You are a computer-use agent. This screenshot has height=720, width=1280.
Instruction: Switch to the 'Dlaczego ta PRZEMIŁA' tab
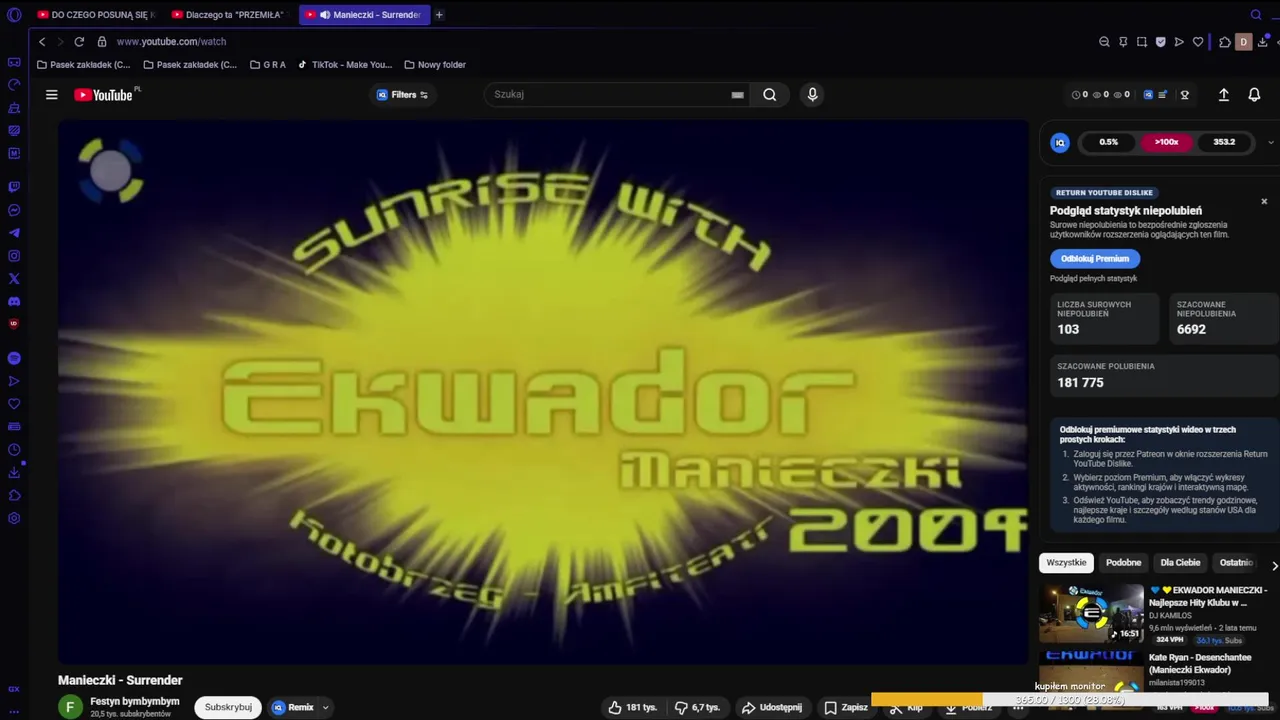coord(230,15)
